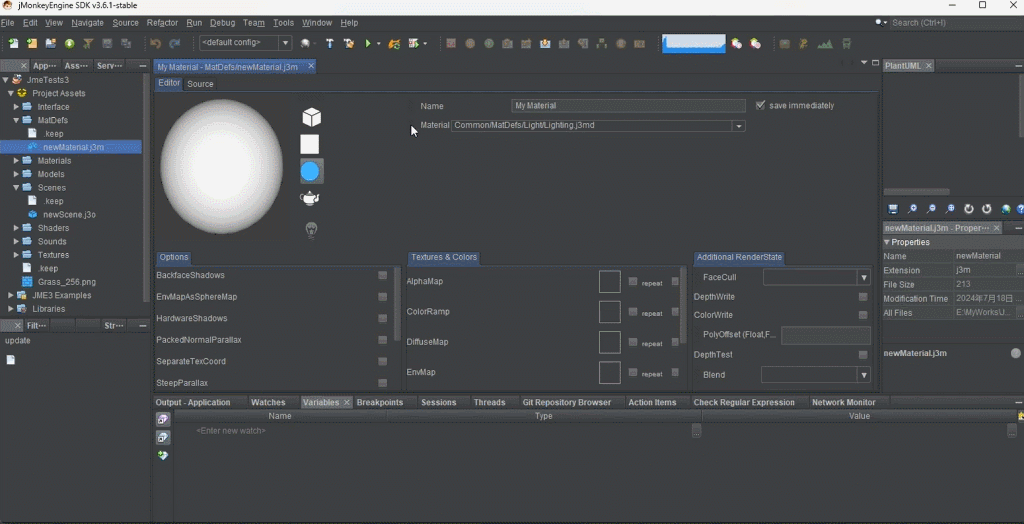Click the Undo toolbar icon
Viewport: 1024px width, 524px height.
click(155, 44)
